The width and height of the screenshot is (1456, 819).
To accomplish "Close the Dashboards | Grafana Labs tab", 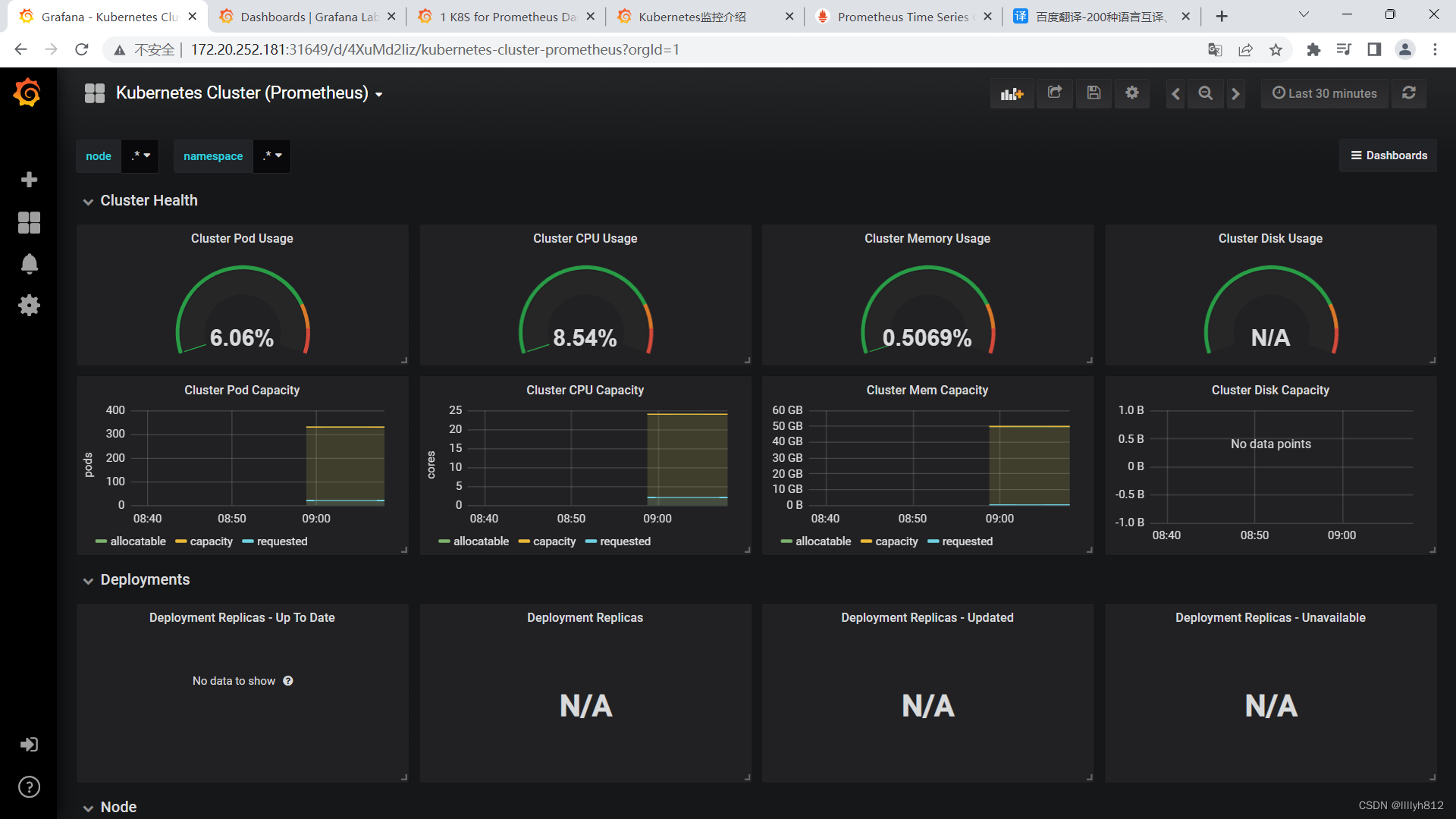I will pyautogui.click(x=391, y=17).
